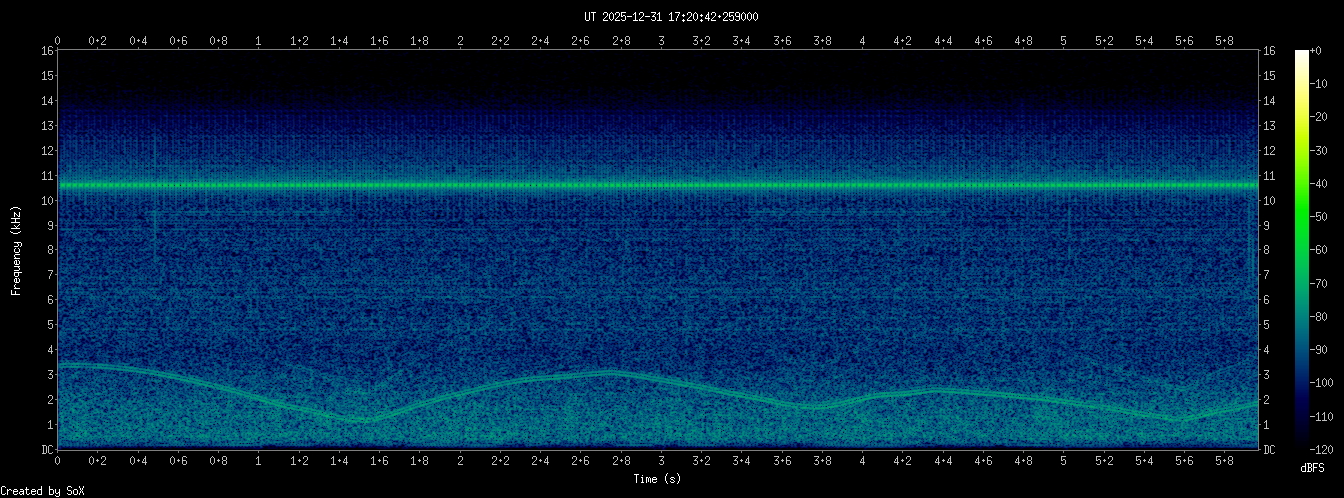
Task: Select the 5 second mark on bottom time axis
Action: point(1064,461)
